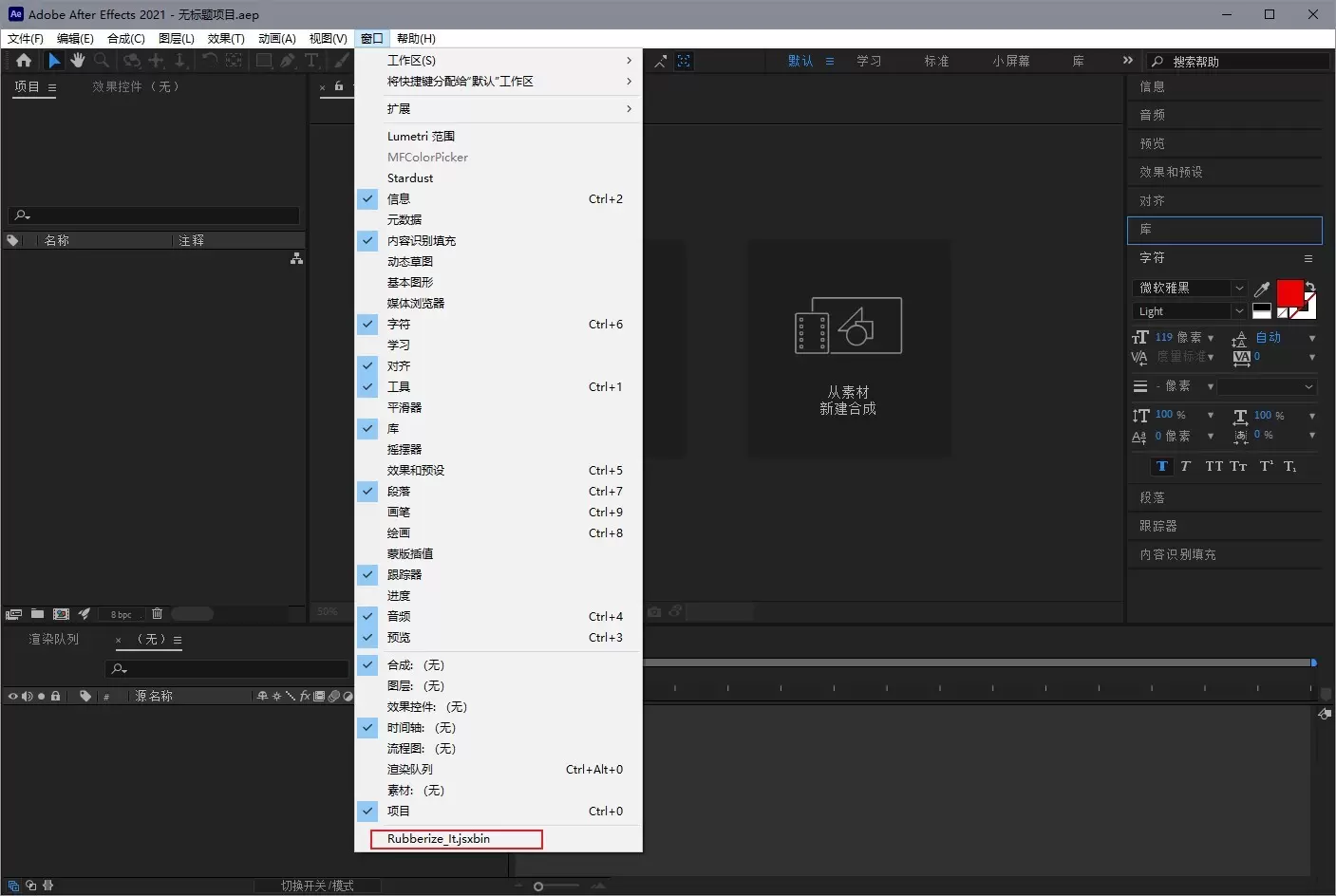Uncheck 内容识别填充 in the Window menu
The width and height of the screenshot is (1336, 896).
point(499,241)
